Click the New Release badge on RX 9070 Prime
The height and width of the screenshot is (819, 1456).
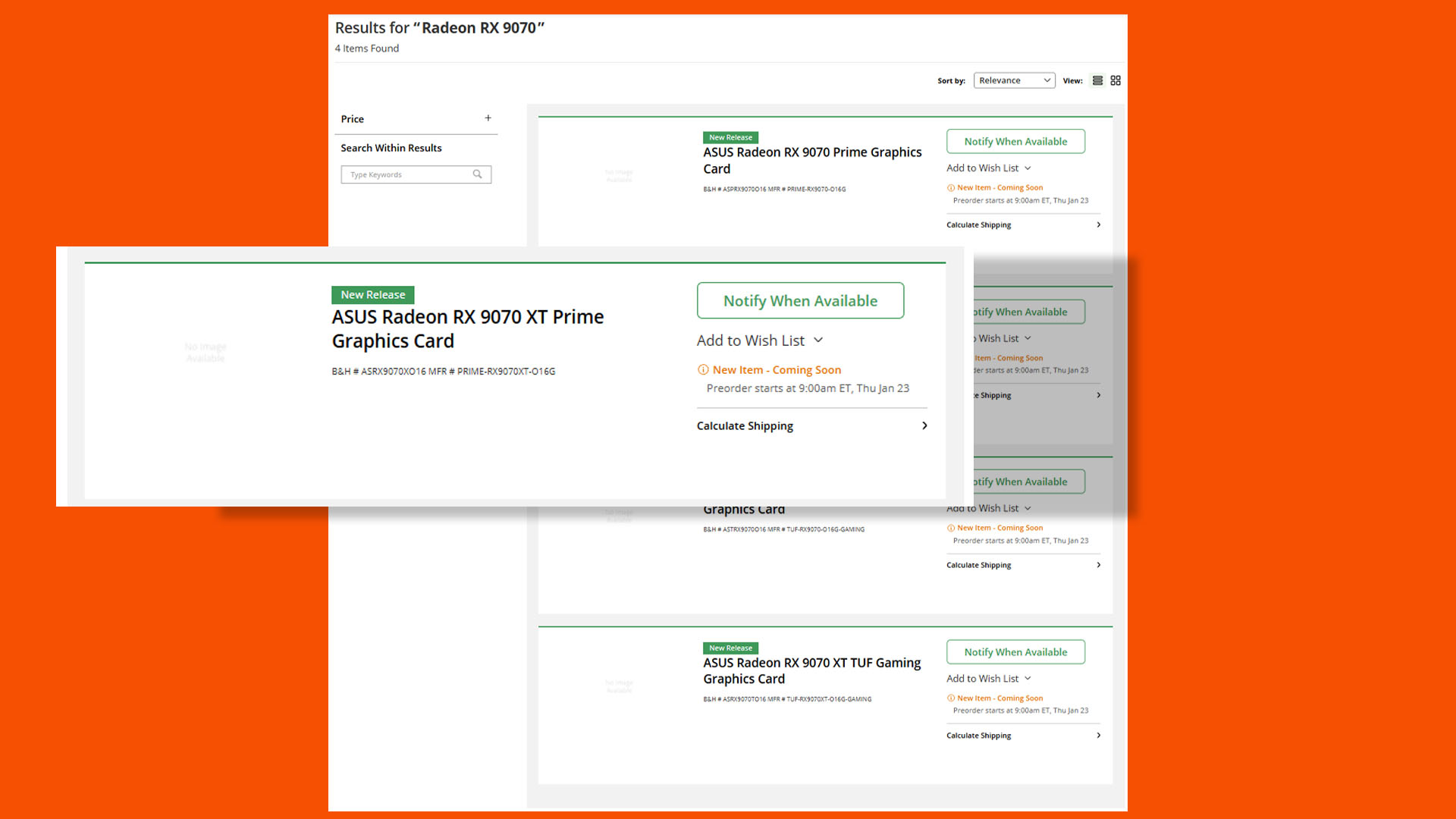(x=730, y=137)
